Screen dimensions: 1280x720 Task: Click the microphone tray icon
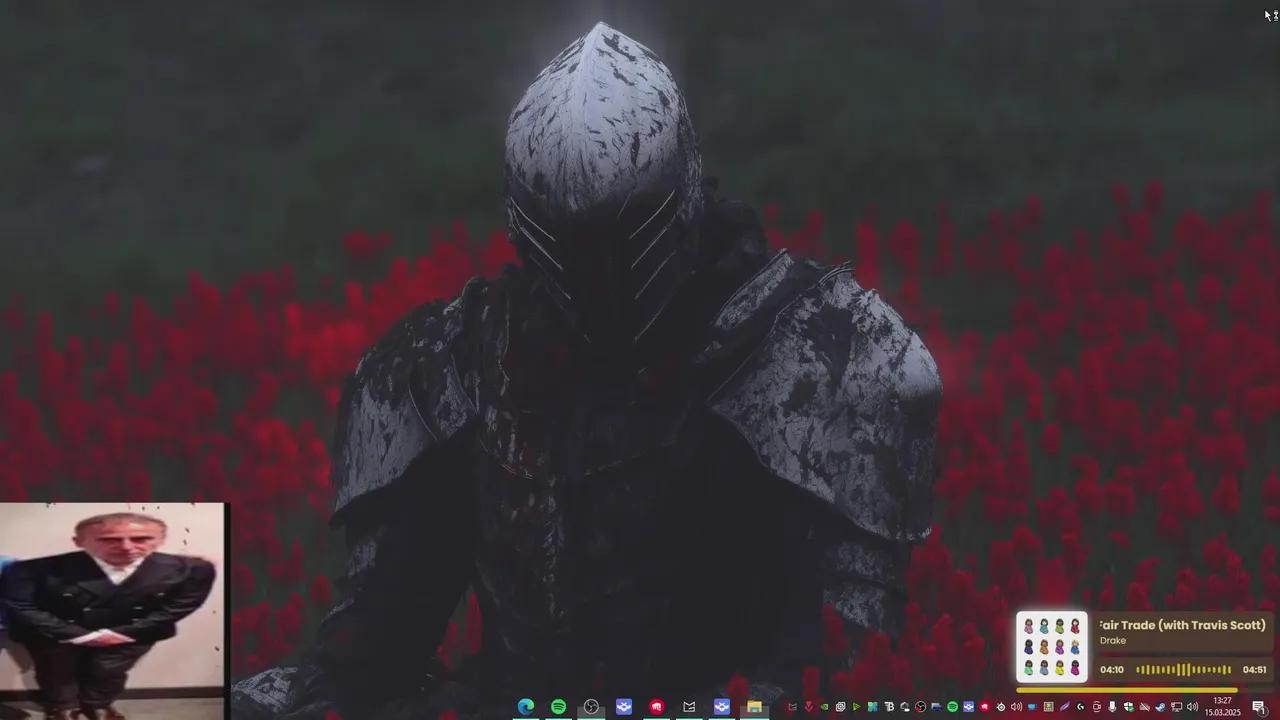(1112, 707)
